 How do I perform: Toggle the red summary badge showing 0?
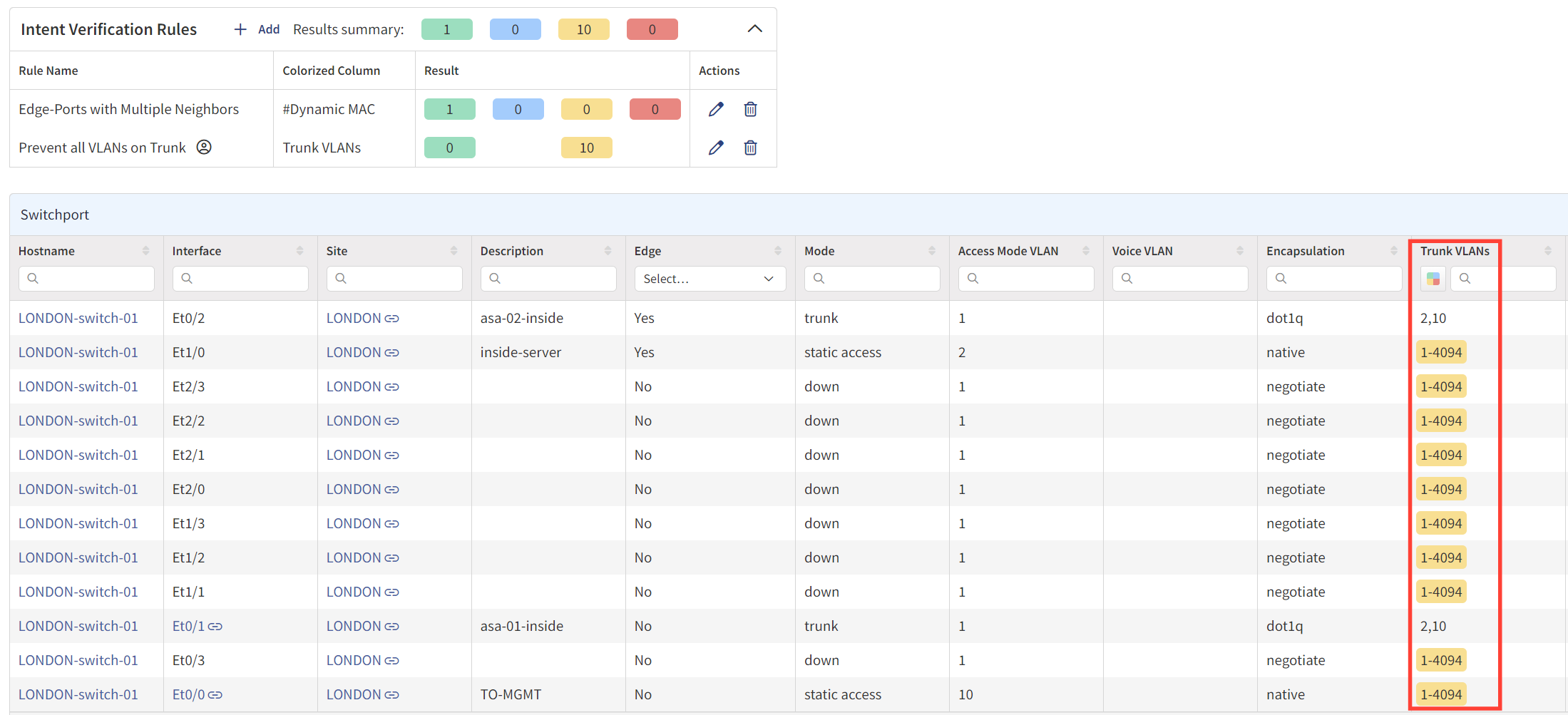(x=652, y=29)
